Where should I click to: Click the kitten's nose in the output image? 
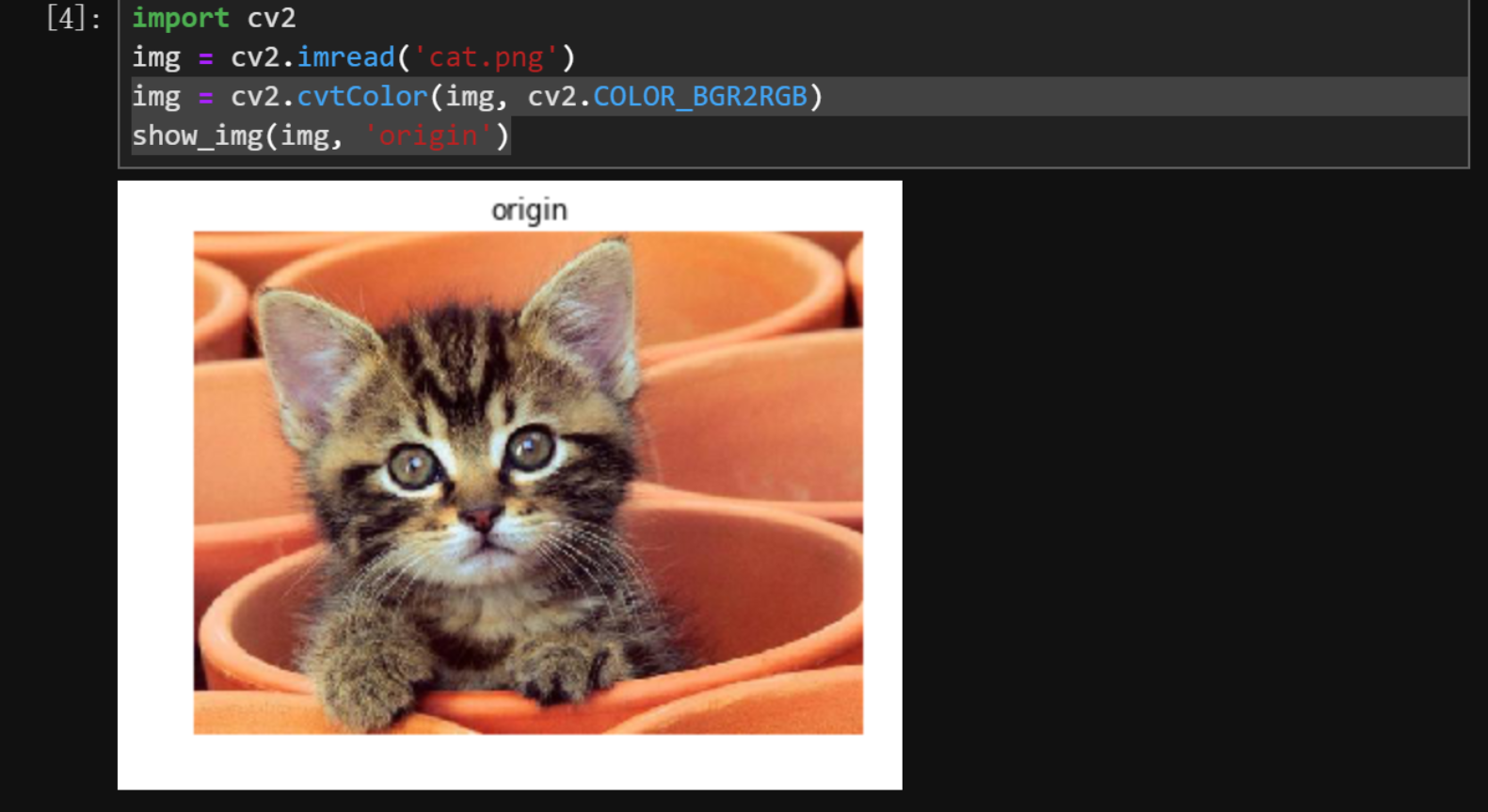pyautogui.click(x=482, y=516)
